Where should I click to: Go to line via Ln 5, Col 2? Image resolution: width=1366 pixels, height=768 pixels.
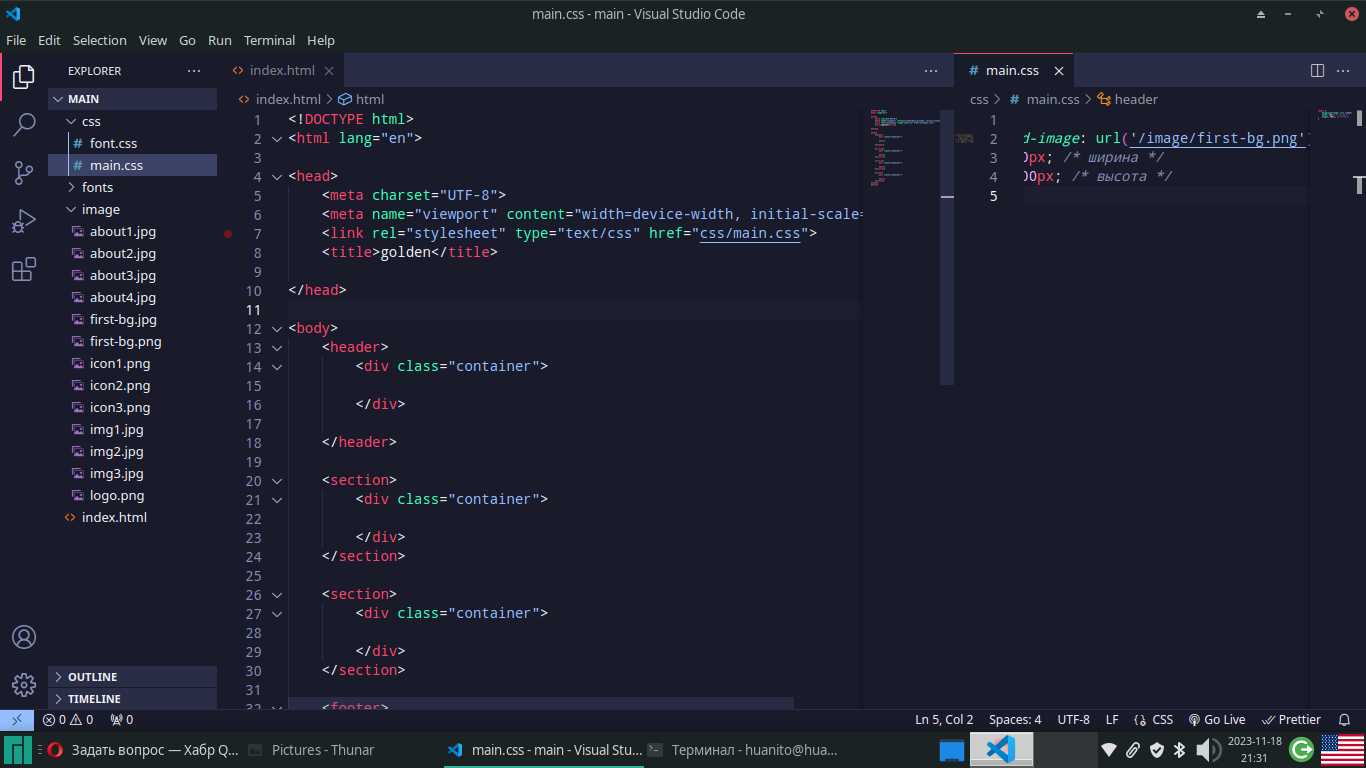click(x=944, y=720)
